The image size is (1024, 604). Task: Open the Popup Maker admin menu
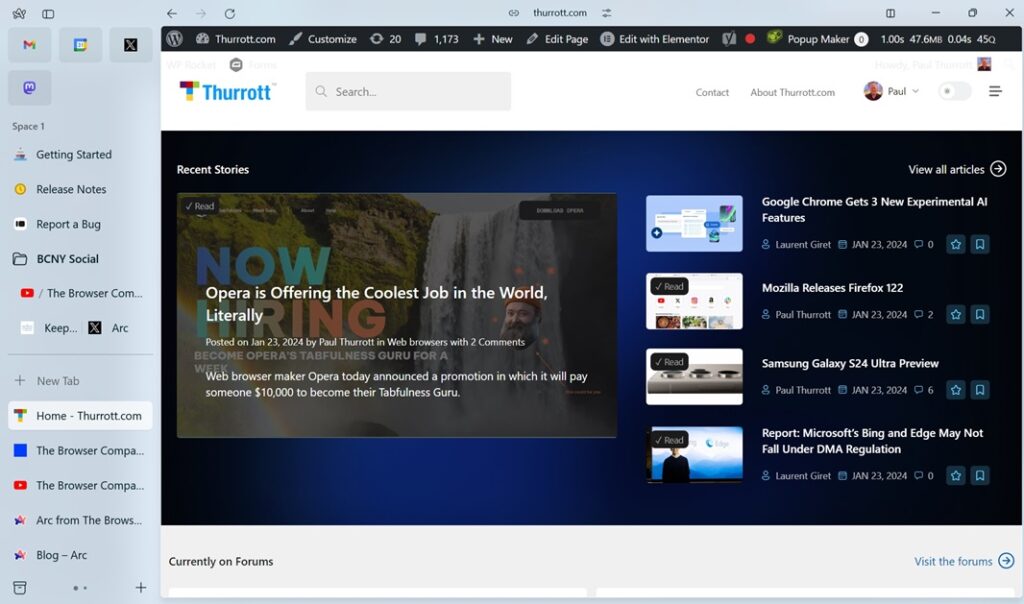pyautogui.click(x=817, y=39)
